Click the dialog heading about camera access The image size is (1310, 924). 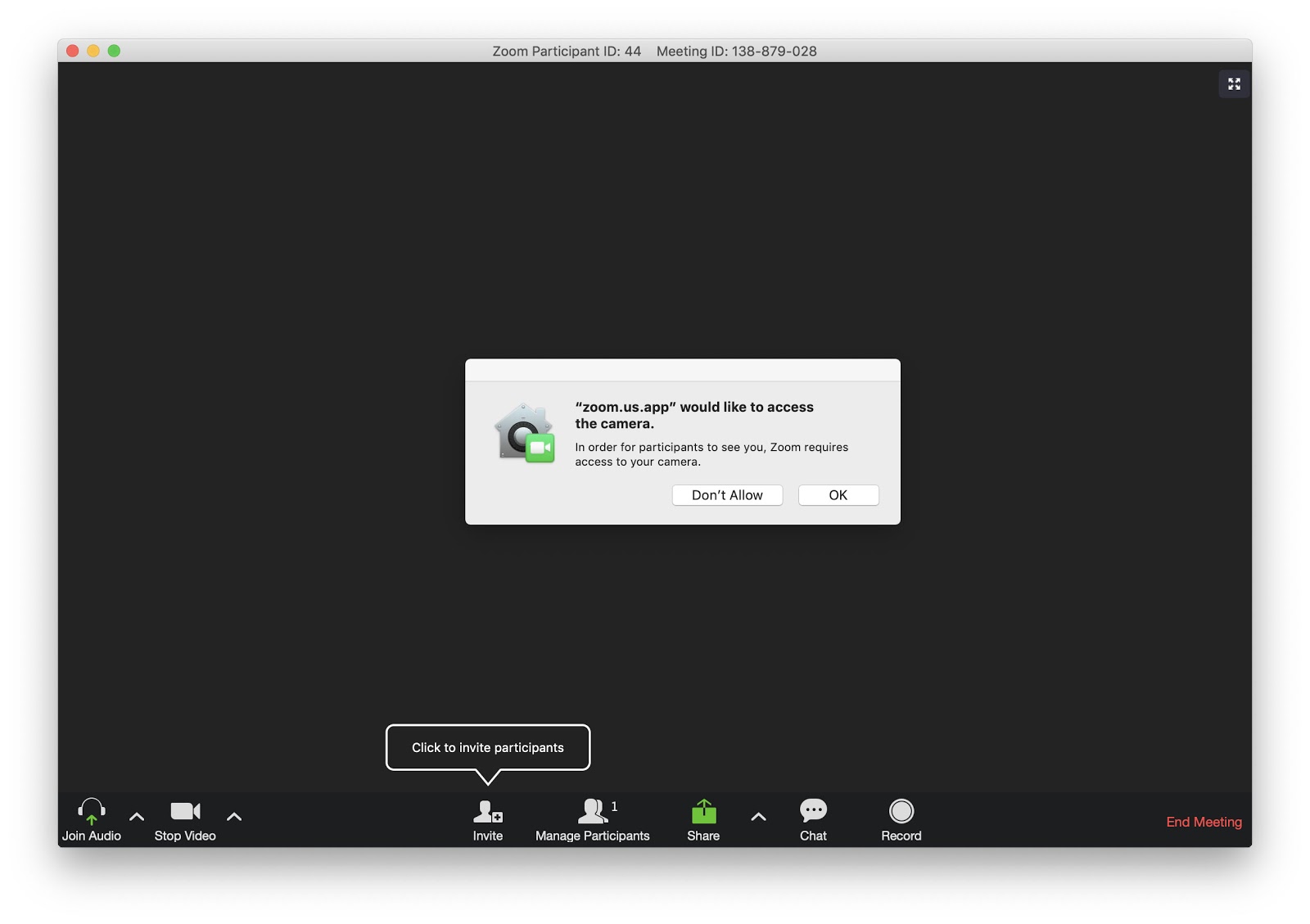tap(694, 415)
